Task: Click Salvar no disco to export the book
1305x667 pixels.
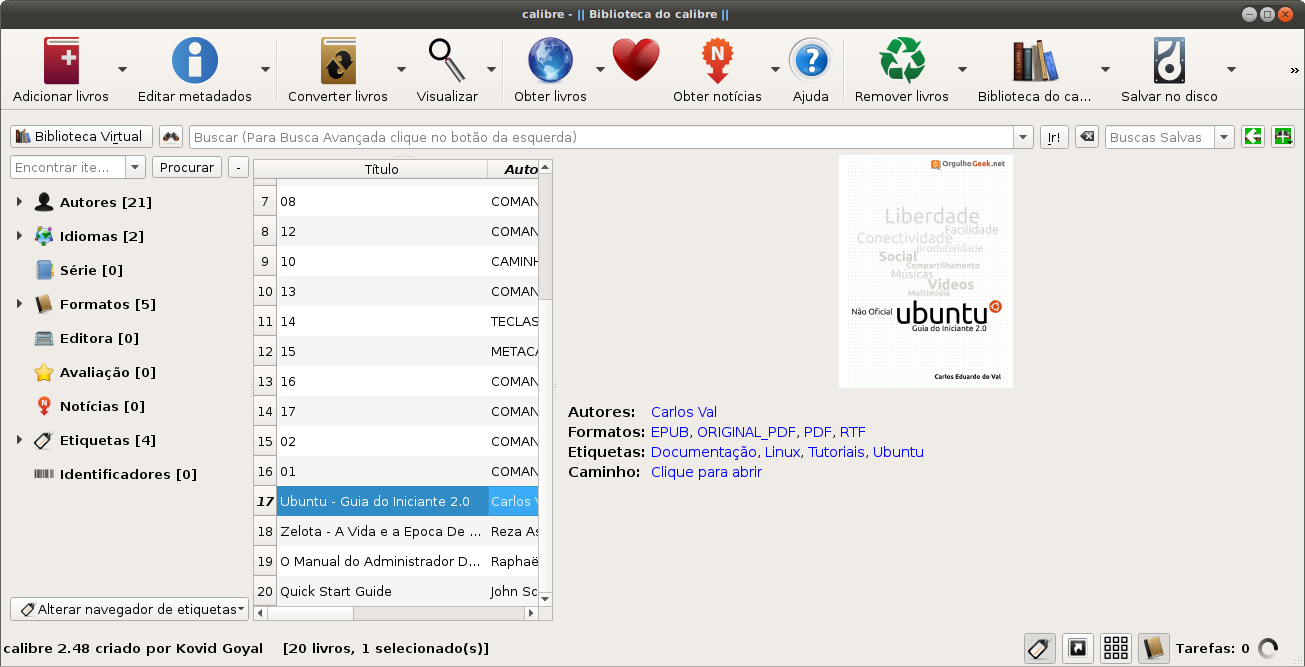Action: 1167,60
